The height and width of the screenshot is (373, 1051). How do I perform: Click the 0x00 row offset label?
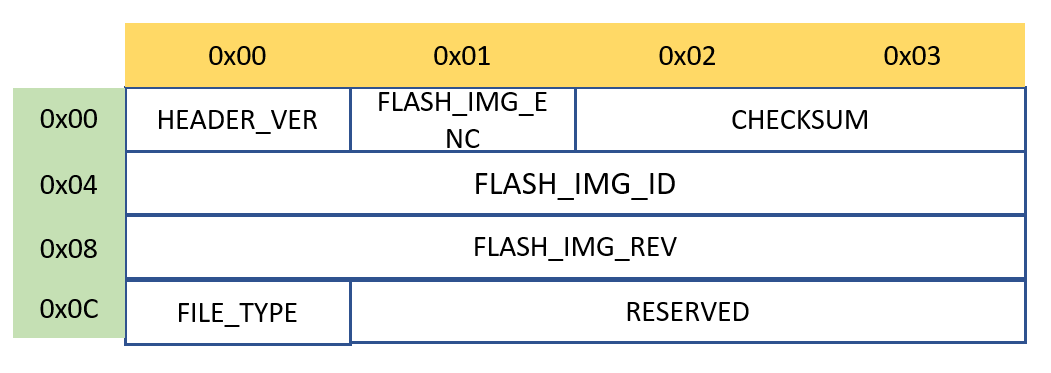[69, 119]
